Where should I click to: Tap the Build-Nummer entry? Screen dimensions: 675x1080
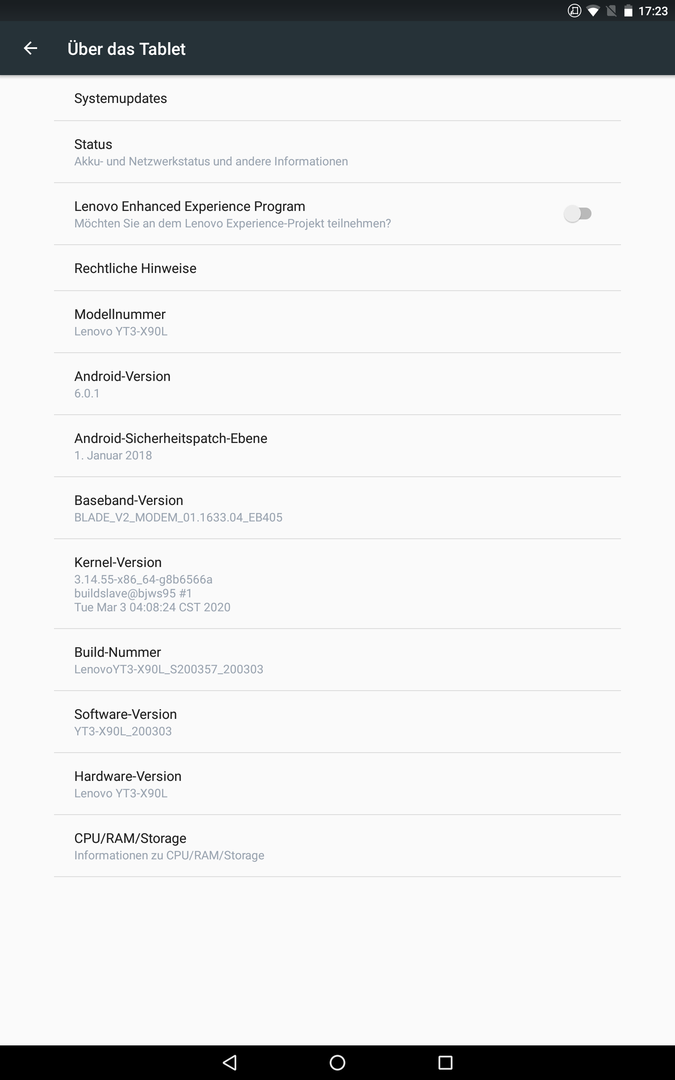tap(338, 660)
